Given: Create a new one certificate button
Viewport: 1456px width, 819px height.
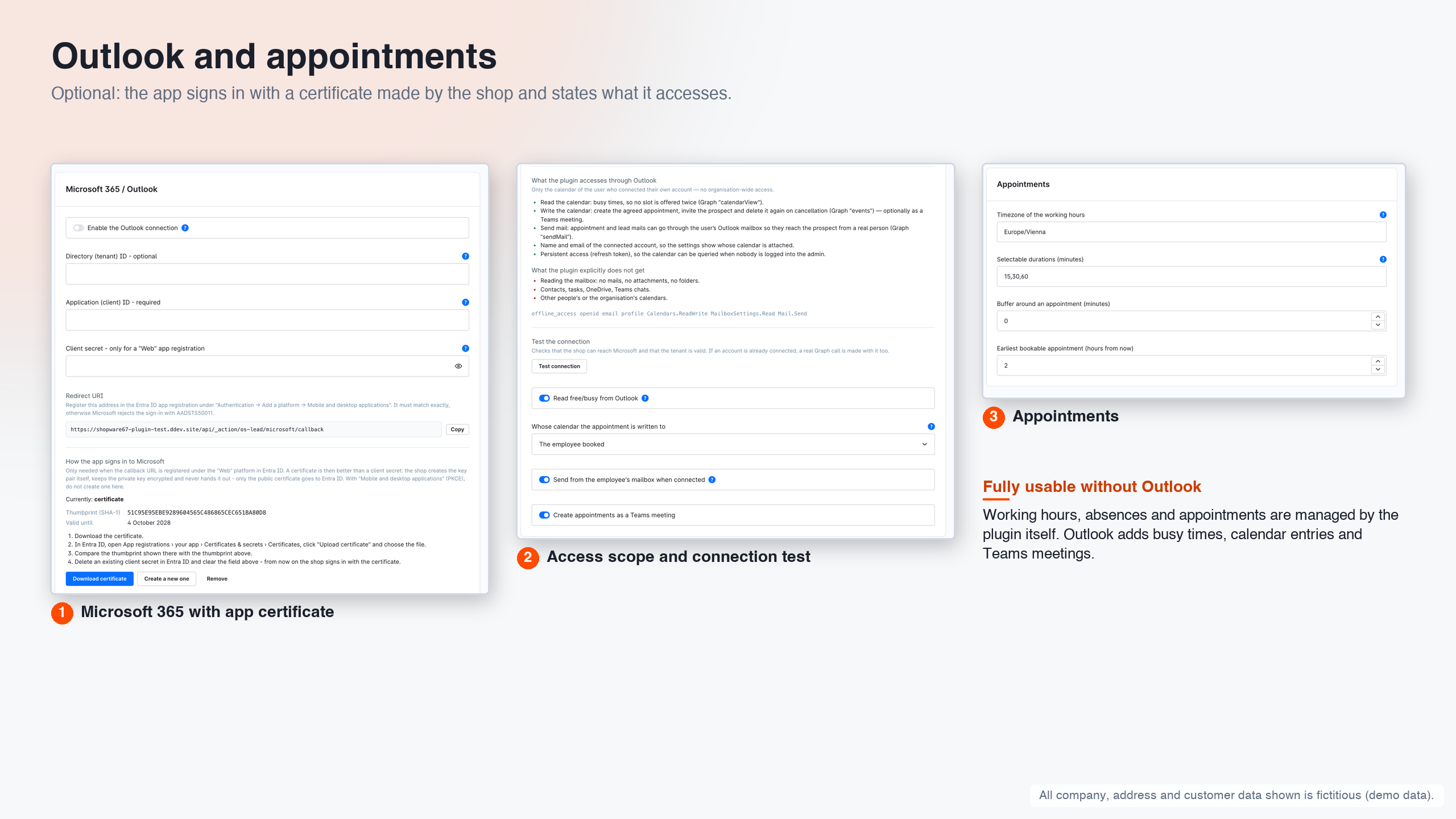Looking at the screenshot, I should (x=167, y=579).
